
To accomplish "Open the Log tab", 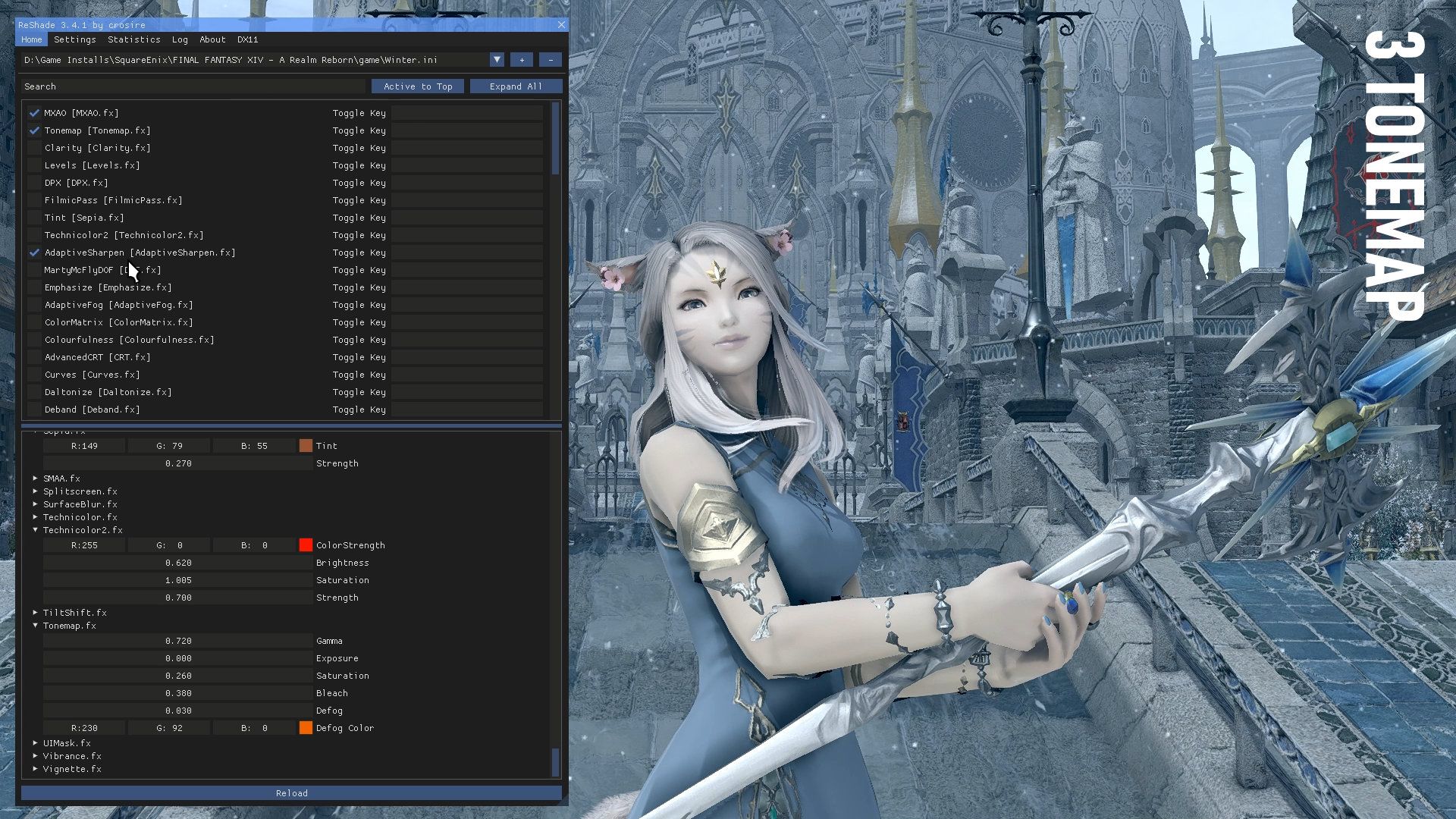I will click(180, 39).
